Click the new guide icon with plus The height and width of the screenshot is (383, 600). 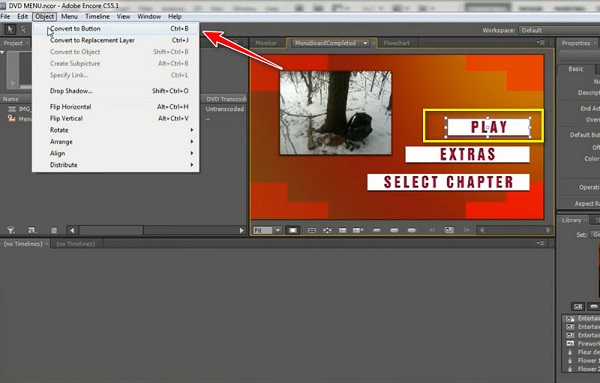pos(358,230)
